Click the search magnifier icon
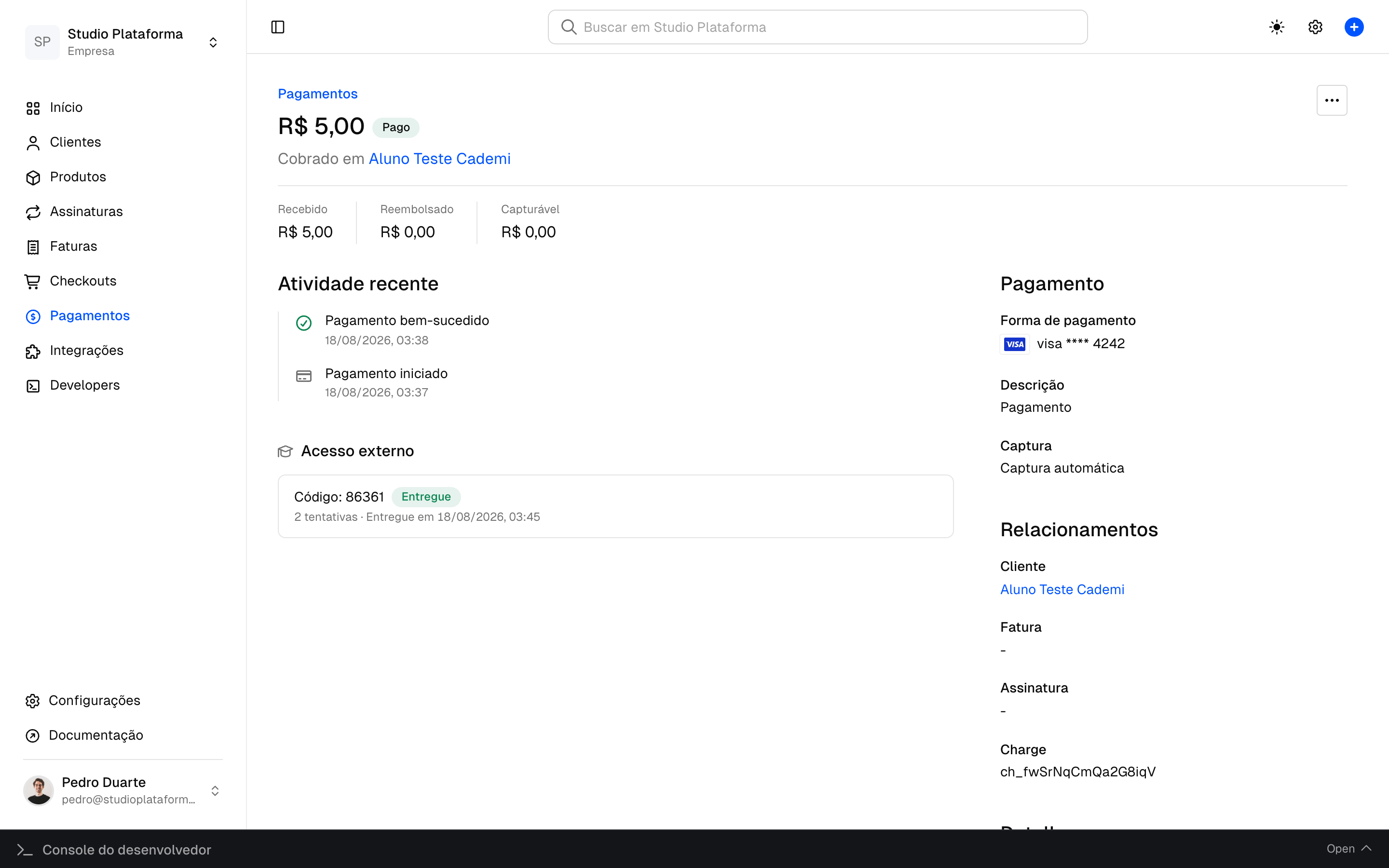This screenshot has width=1389, height=868. [x=568, y=27]
